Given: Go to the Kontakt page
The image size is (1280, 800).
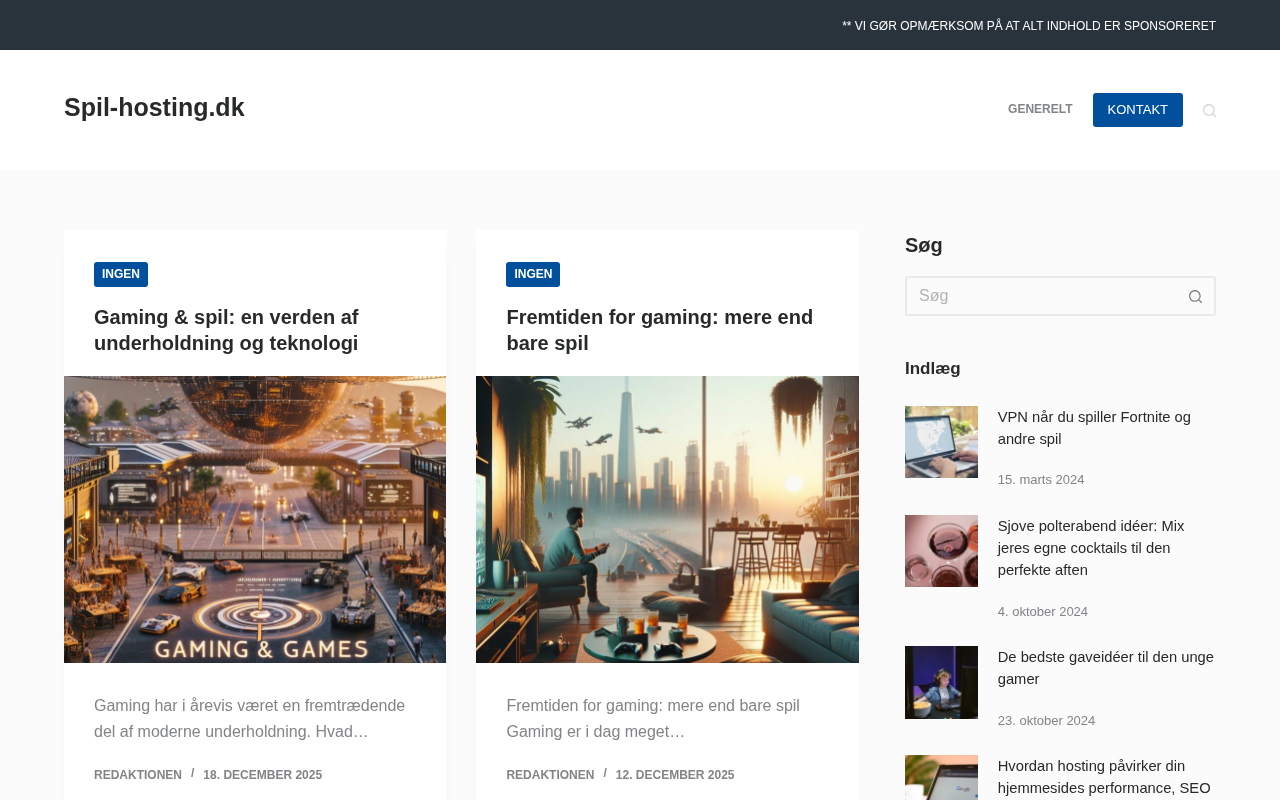Looking at the screenshot, I should point(1137,110).
